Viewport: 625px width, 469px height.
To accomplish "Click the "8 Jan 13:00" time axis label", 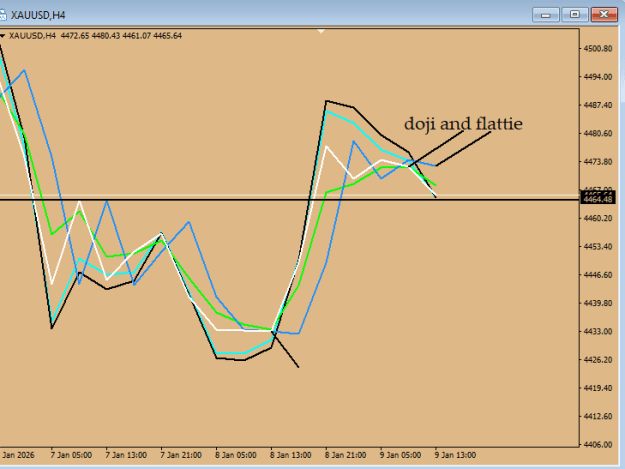I will pyautogui.click(x=291, y=455).
